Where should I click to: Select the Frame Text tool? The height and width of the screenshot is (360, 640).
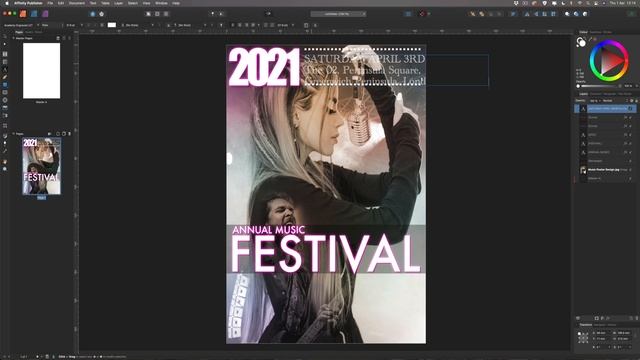[5, 54]
